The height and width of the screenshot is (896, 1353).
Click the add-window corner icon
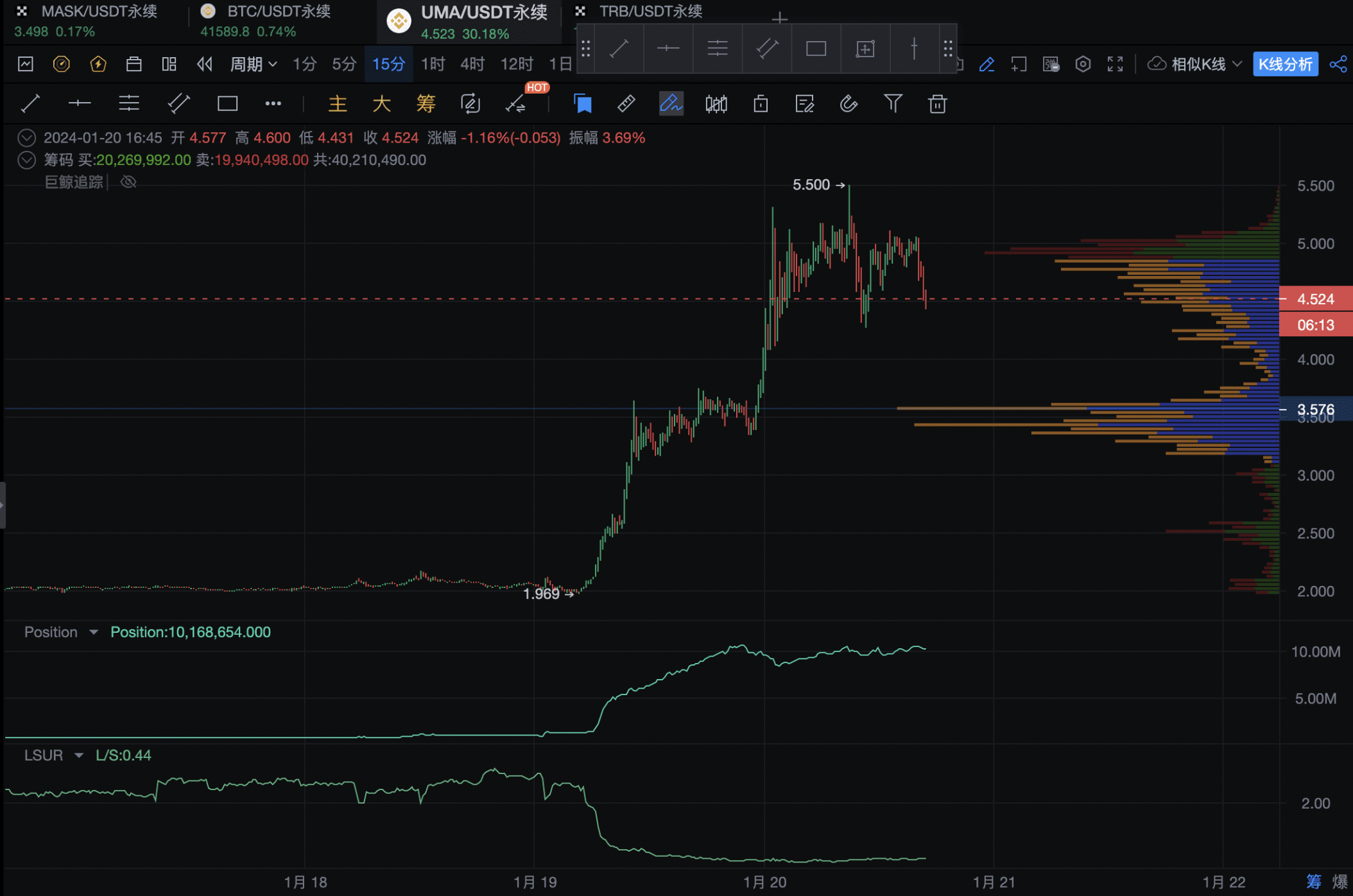click(x=1019, y=64)
